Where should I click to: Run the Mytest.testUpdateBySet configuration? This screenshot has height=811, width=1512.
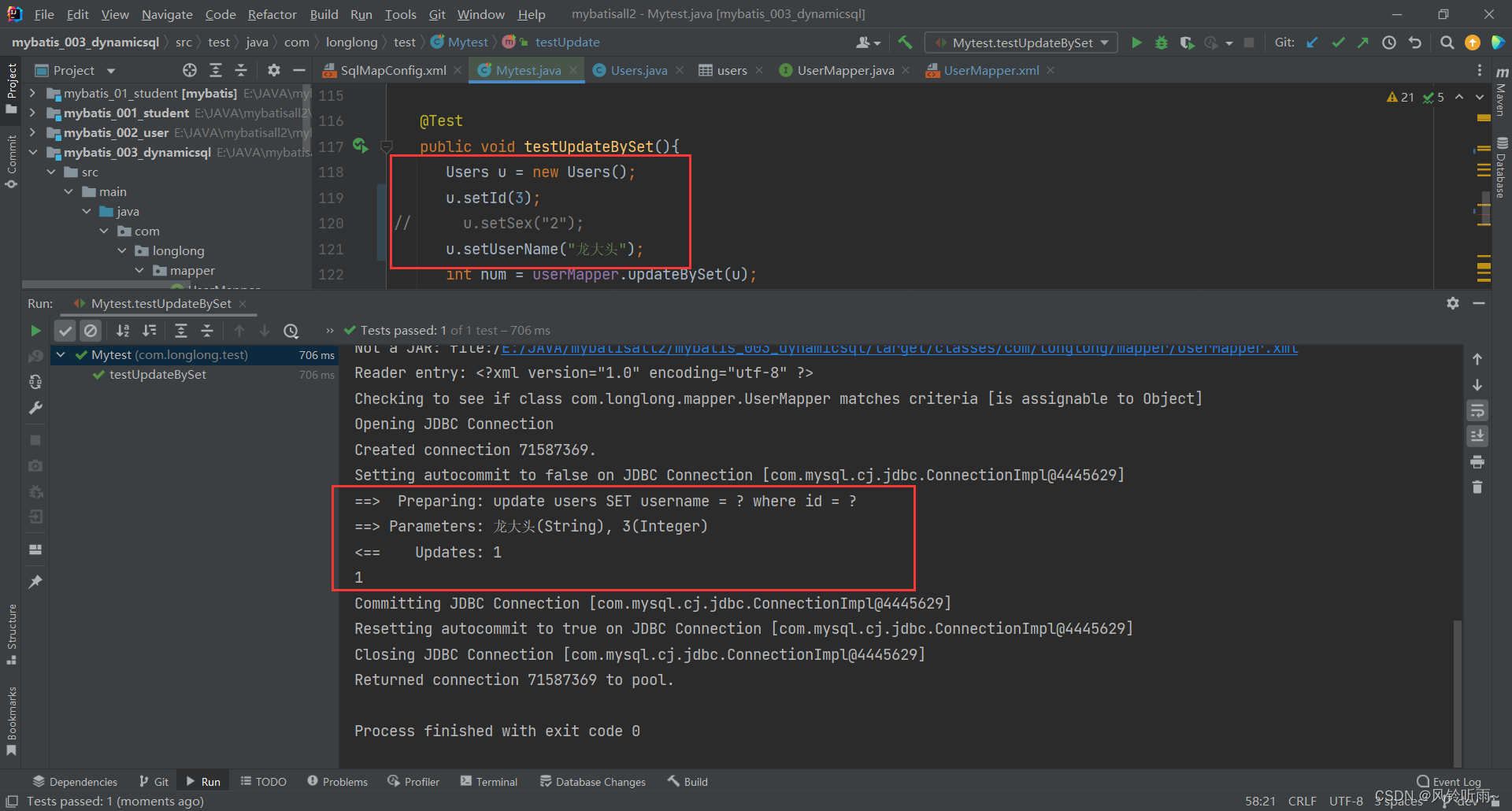point(1136,43)
